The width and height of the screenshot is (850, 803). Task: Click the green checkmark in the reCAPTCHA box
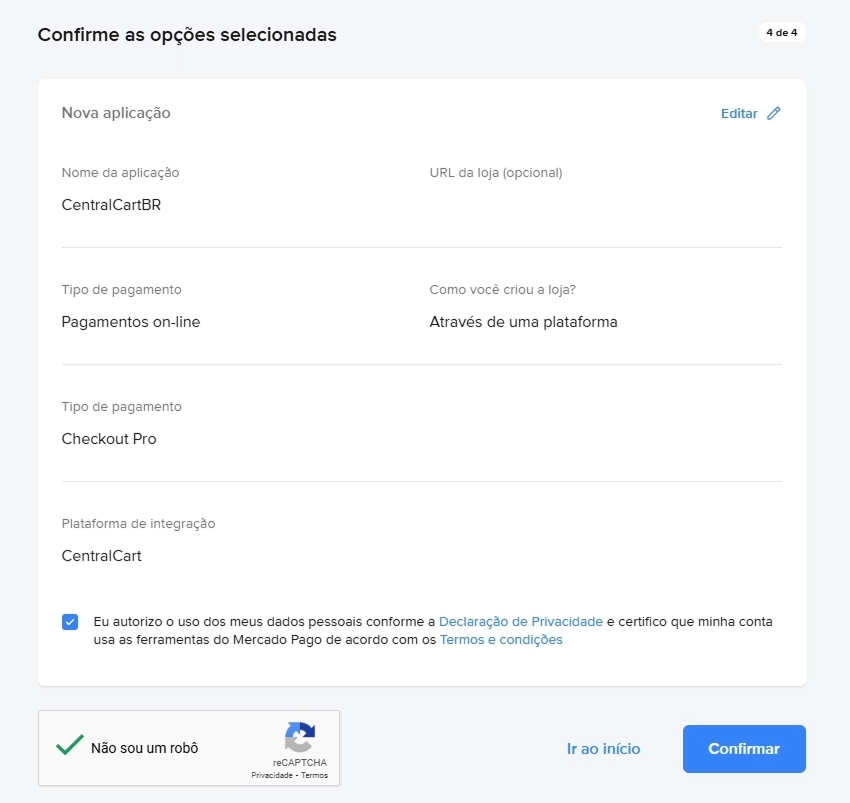tap(70, 745)
